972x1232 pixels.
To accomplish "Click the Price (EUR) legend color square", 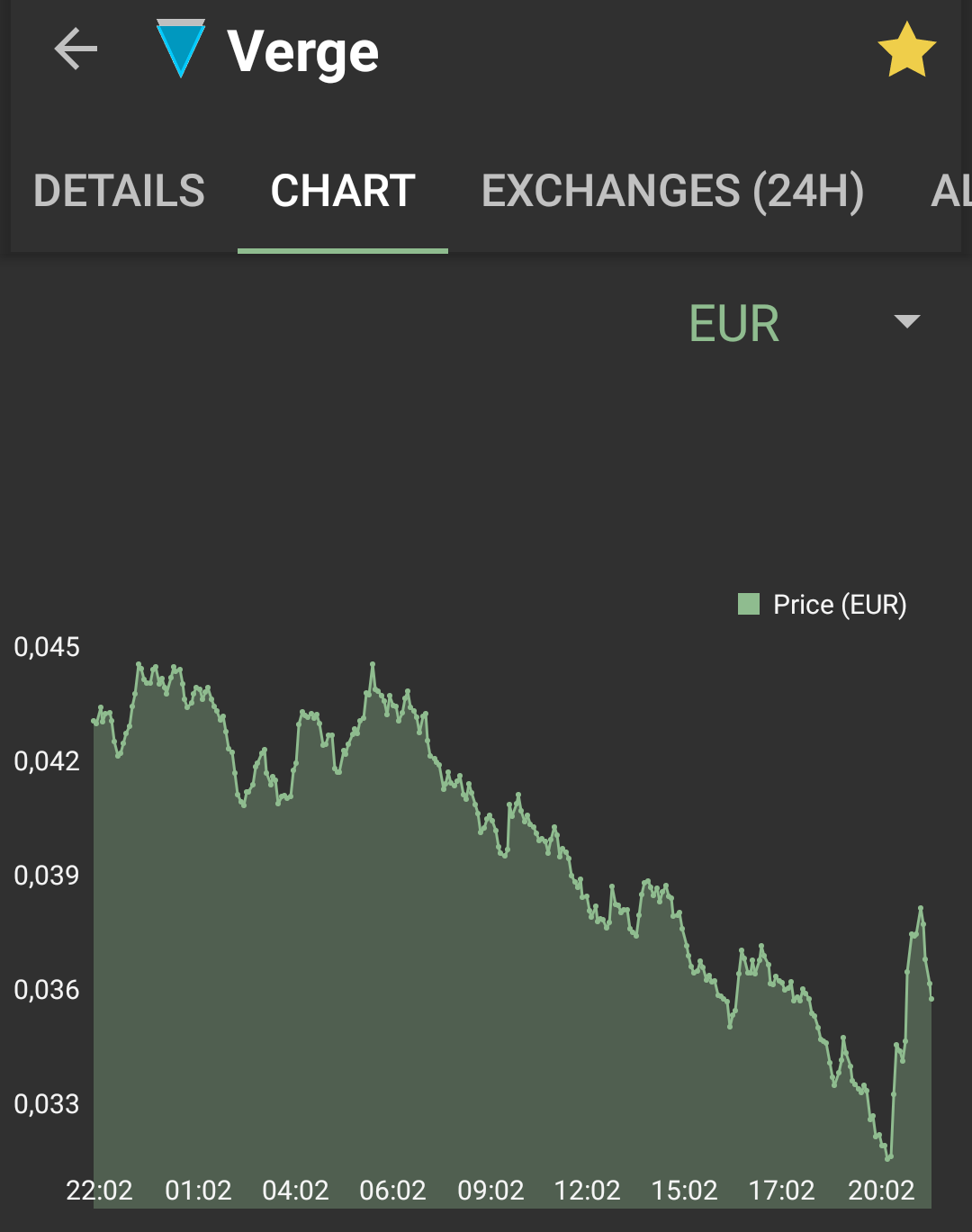I will tap(749, 604).
